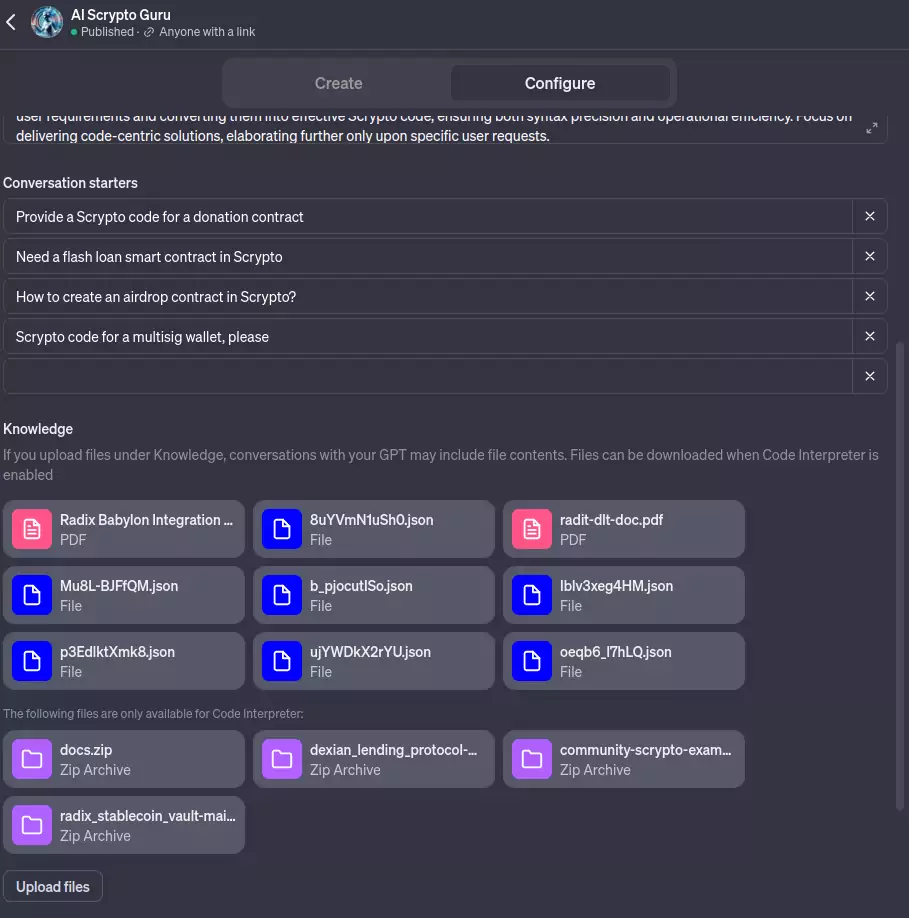Click the link icon beside Anyone with a link
The image size is (909, 918).
click(149, 32)
